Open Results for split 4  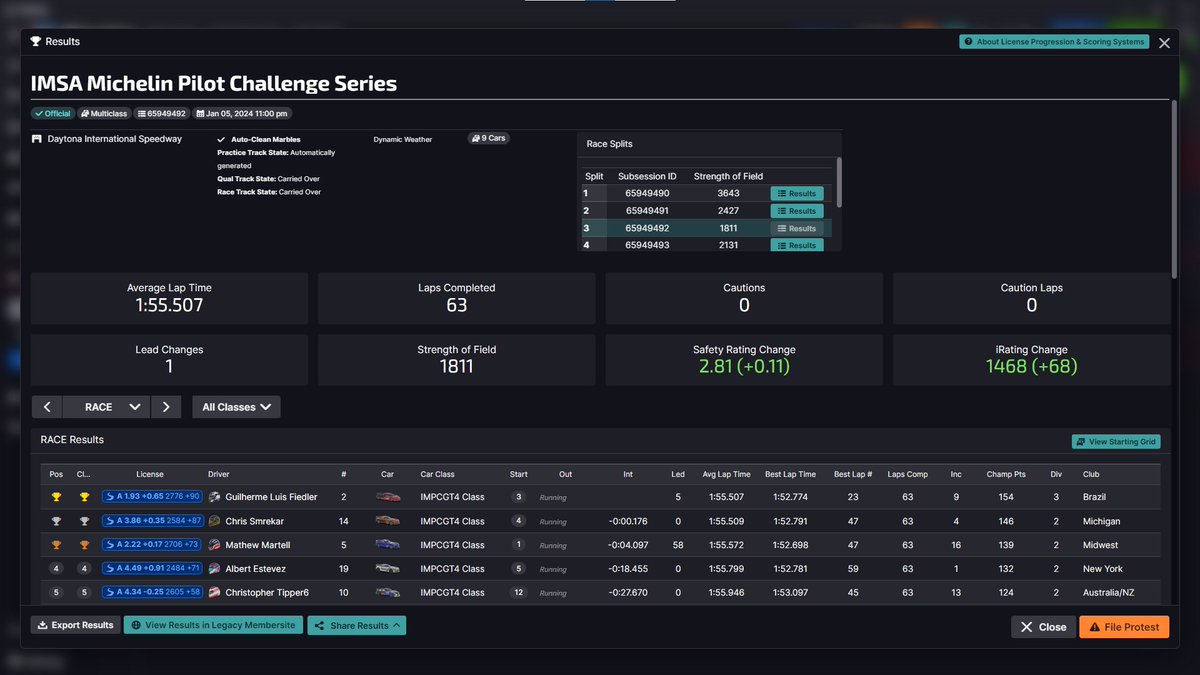coord(797,245)
